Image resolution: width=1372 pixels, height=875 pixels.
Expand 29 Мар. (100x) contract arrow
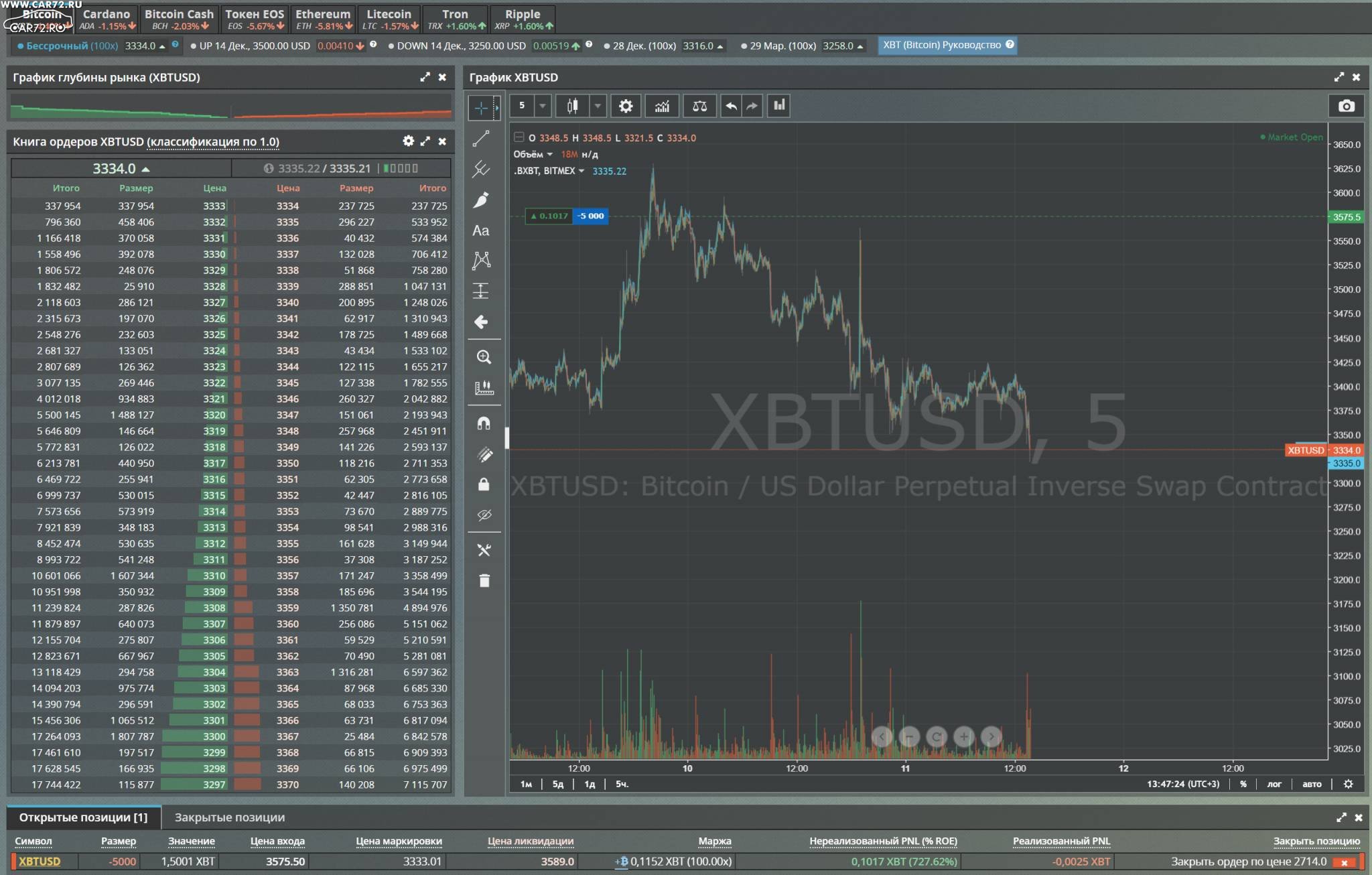860,46
